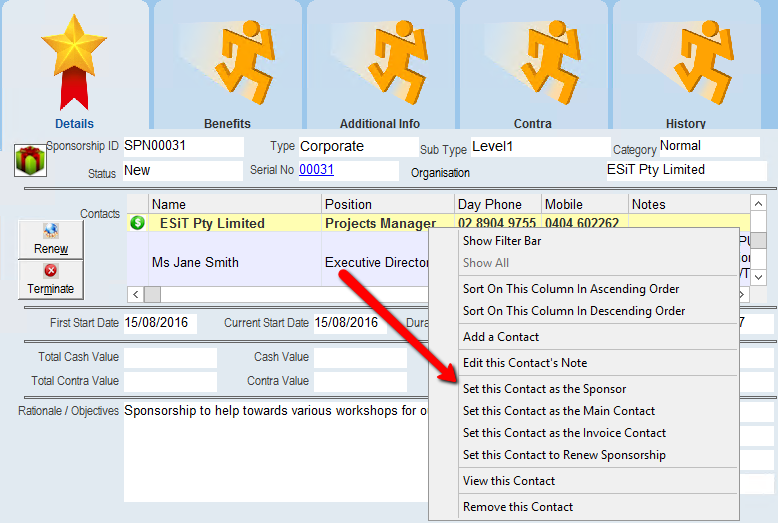The image size is (778, 523).
Task: Select Set this Contact as the Sponsor
Action: (x=544, y=389)
